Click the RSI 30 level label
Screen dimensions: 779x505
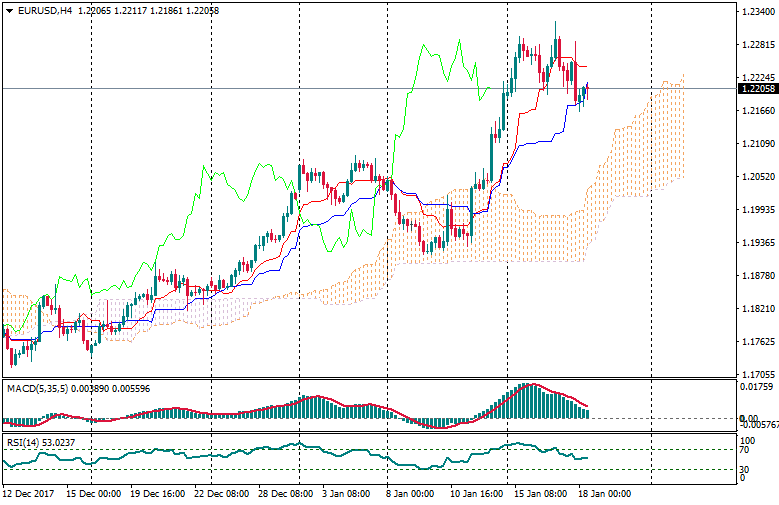click(x=745, y=468)
